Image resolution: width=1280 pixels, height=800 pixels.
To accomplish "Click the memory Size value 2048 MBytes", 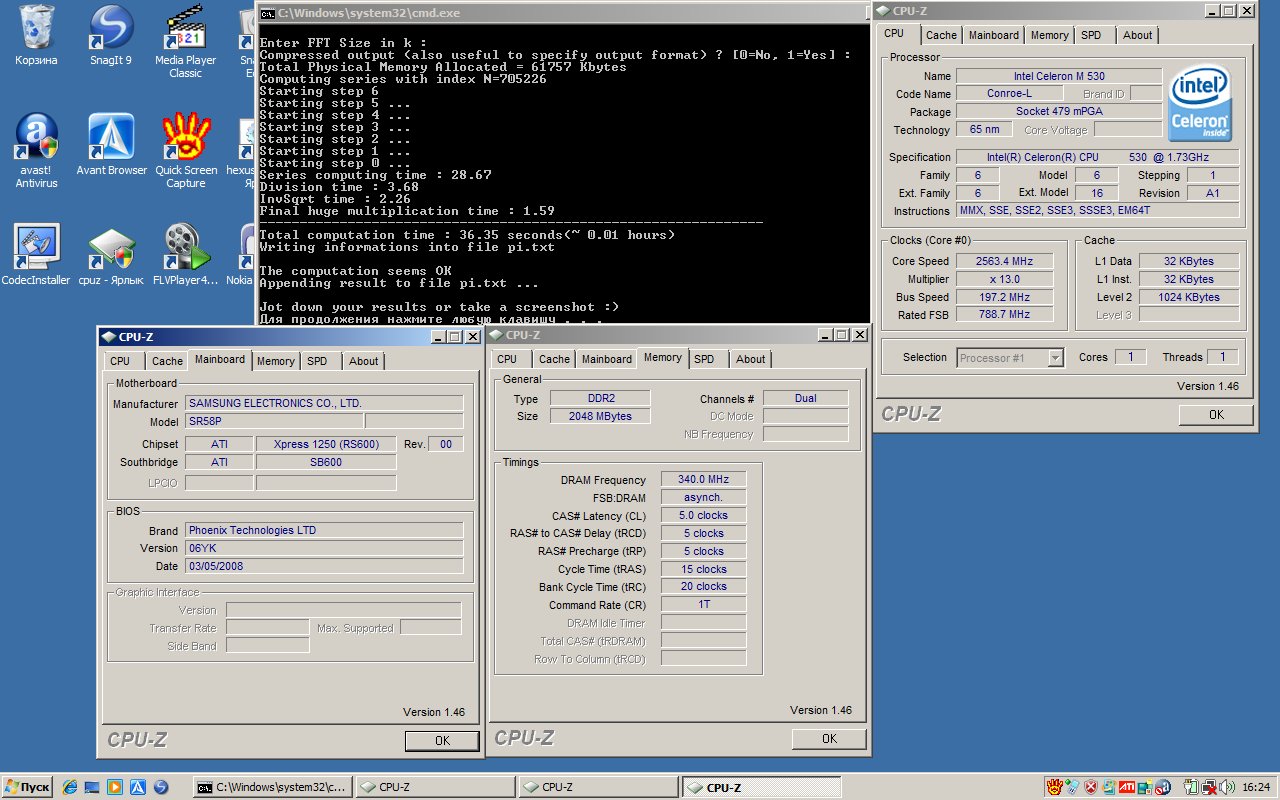I will (x=599, y=416).
